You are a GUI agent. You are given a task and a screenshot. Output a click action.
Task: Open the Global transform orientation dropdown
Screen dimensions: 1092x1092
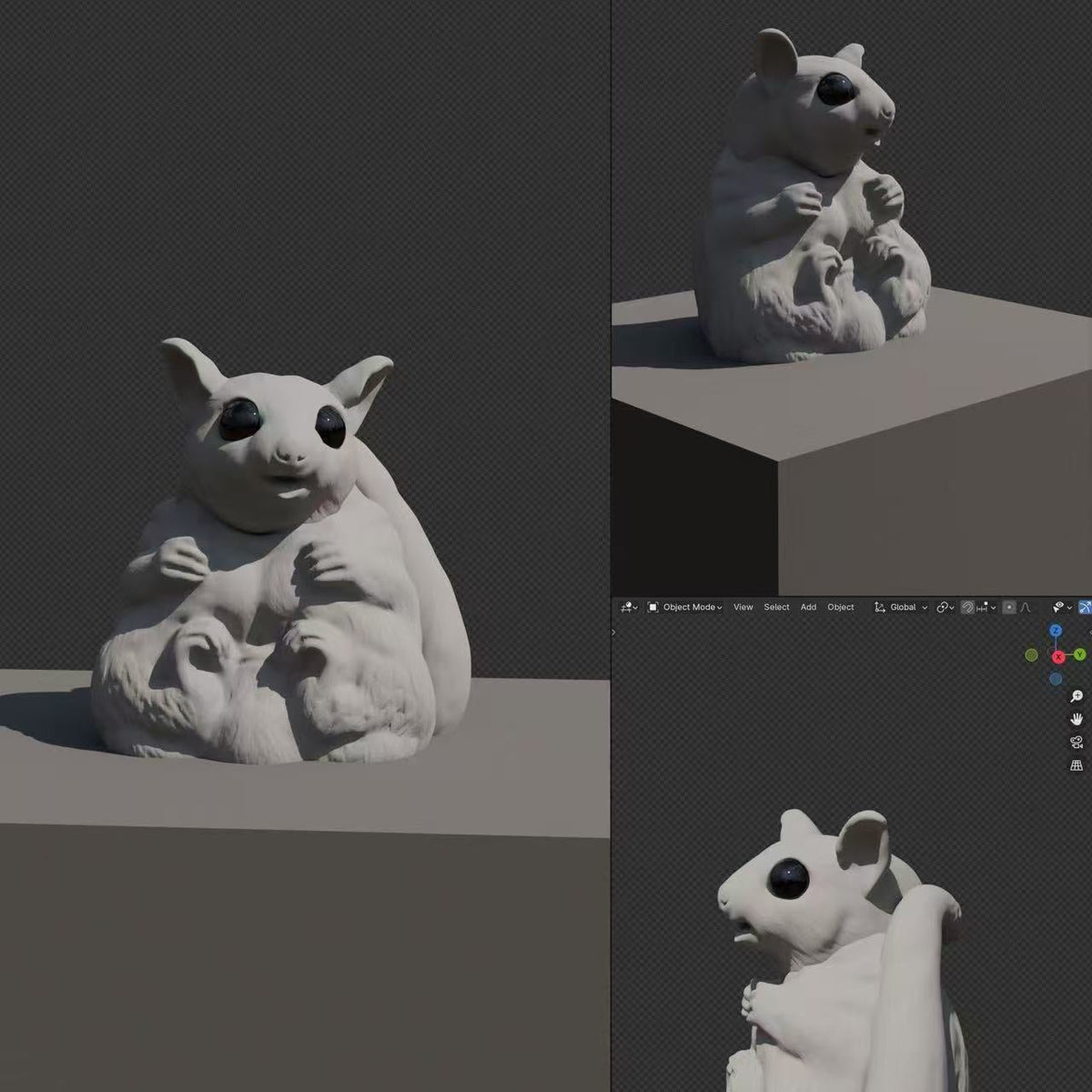coord(903,607)
